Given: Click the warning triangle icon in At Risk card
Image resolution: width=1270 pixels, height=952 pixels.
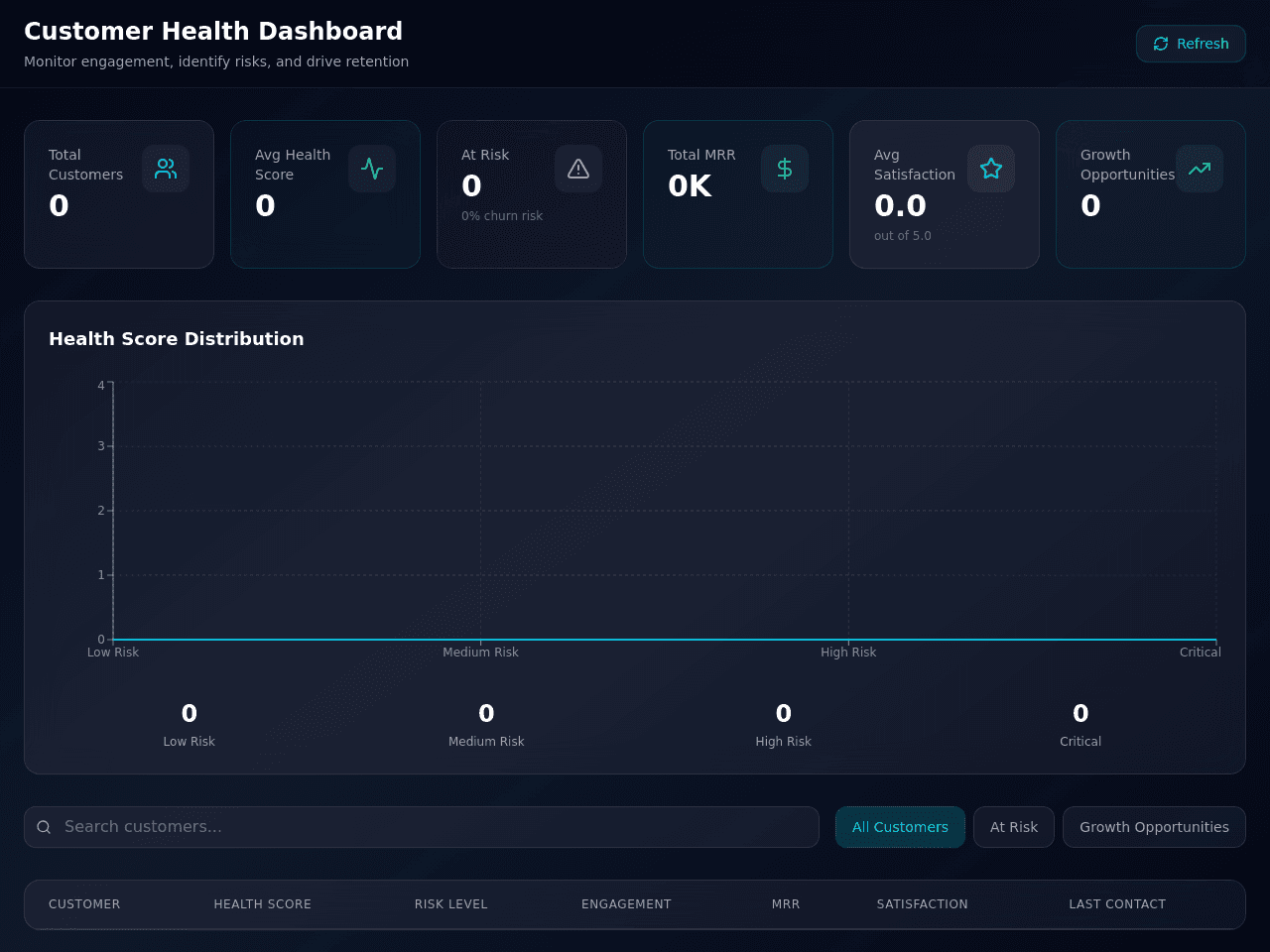Looking at the screenshot, I should (578, 169).
